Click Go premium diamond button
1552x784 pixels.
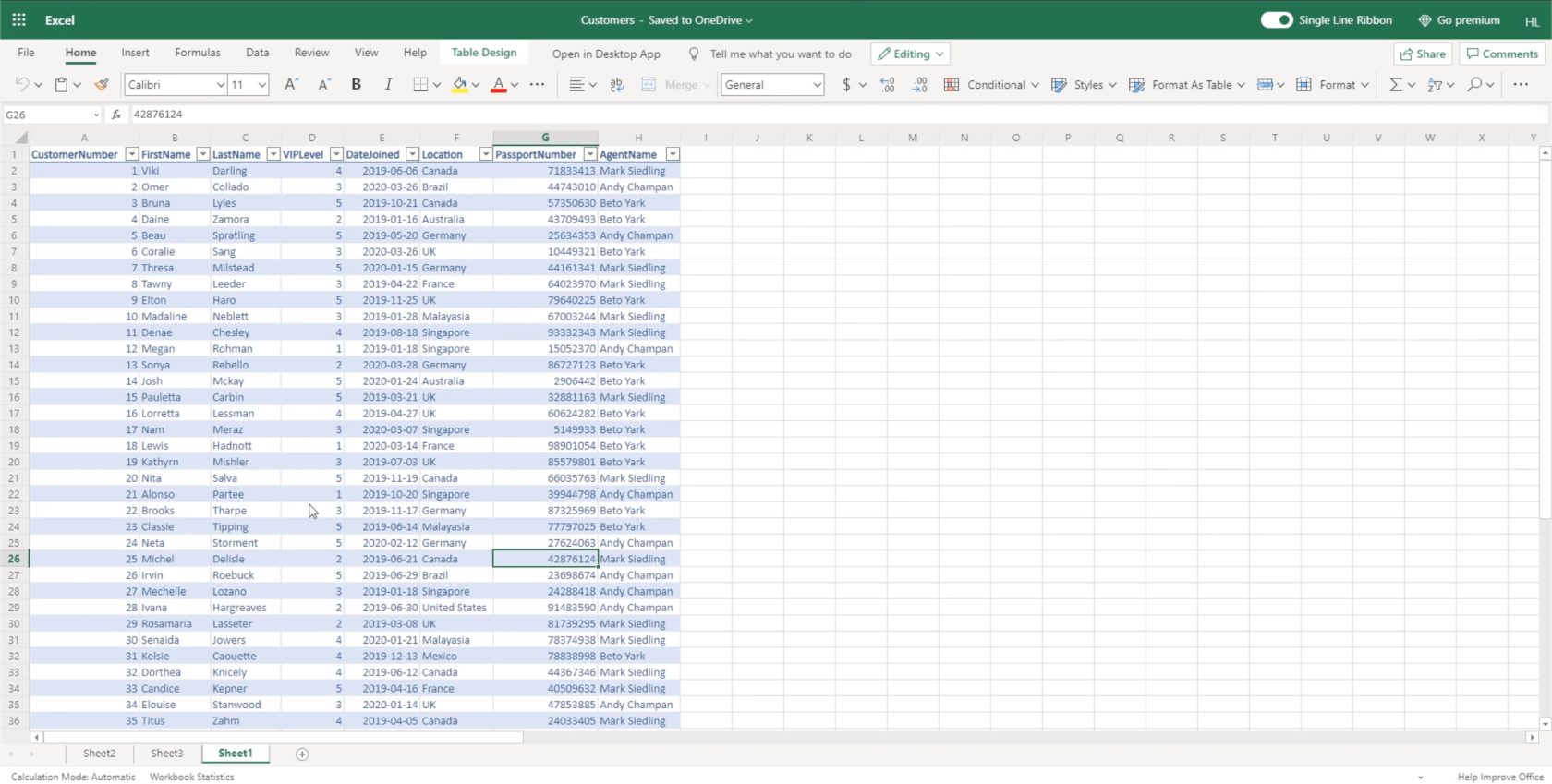(1459, 19)
